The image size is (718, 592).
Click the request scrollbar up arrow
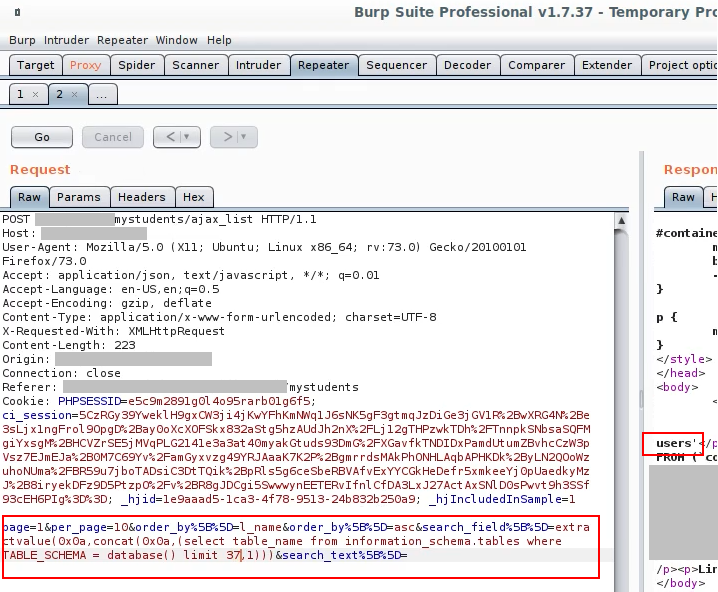(x=621, y=221)
